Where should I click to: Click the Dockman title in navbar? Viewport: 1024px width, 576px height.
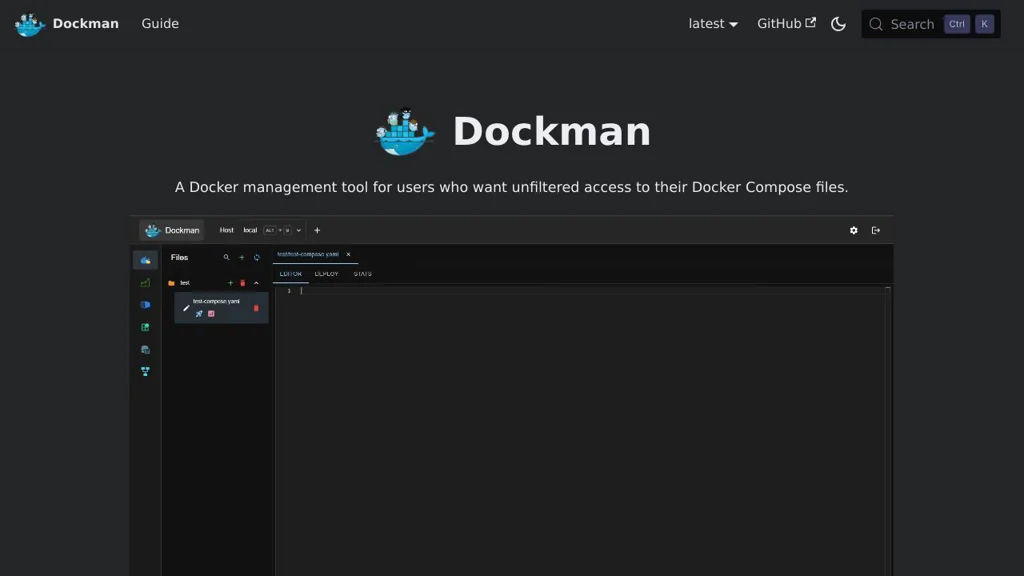click(x=86, y=24)
